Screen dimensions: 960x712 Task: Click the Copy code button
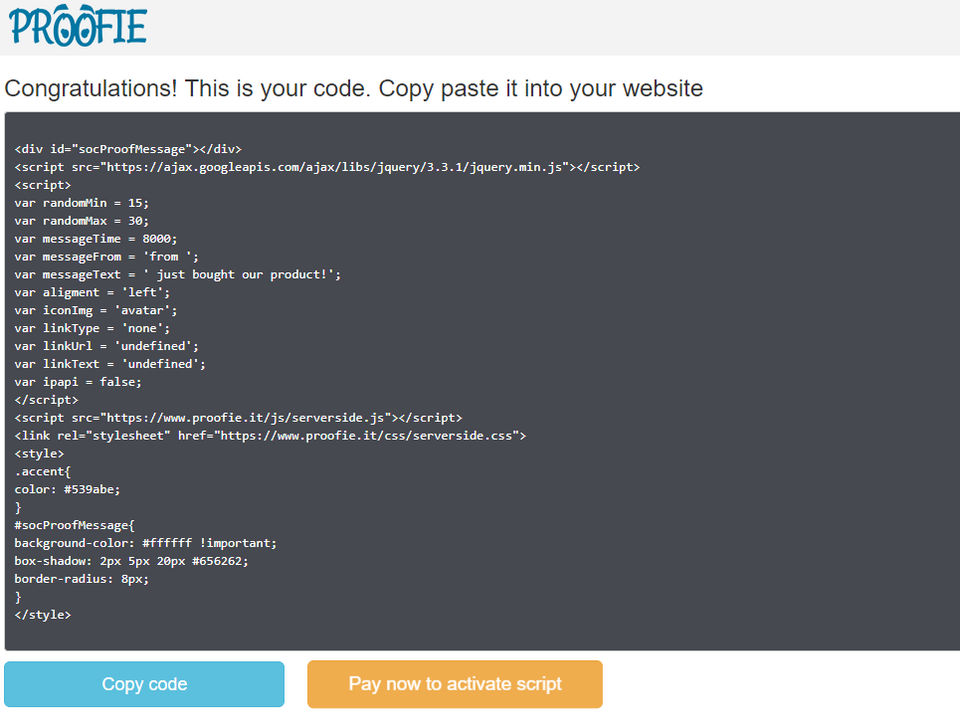click(x=144, y=684)
